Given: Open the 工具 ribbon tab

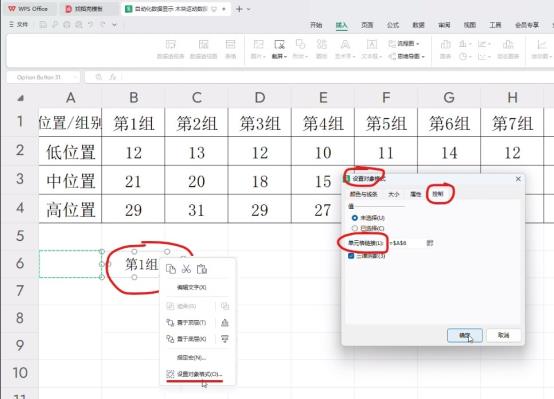Looking at the screenshot, I should pos(495,25).
